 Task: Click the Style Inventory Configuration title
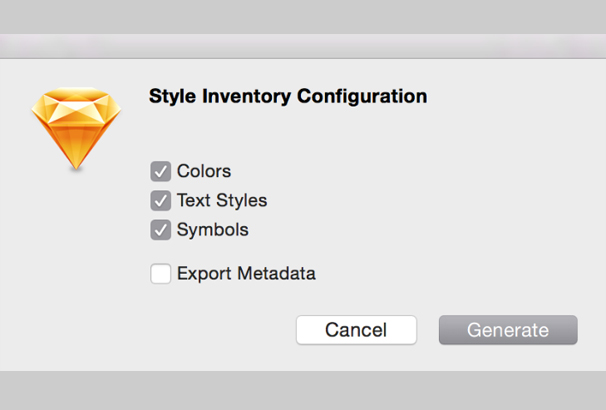pos(288,97)
